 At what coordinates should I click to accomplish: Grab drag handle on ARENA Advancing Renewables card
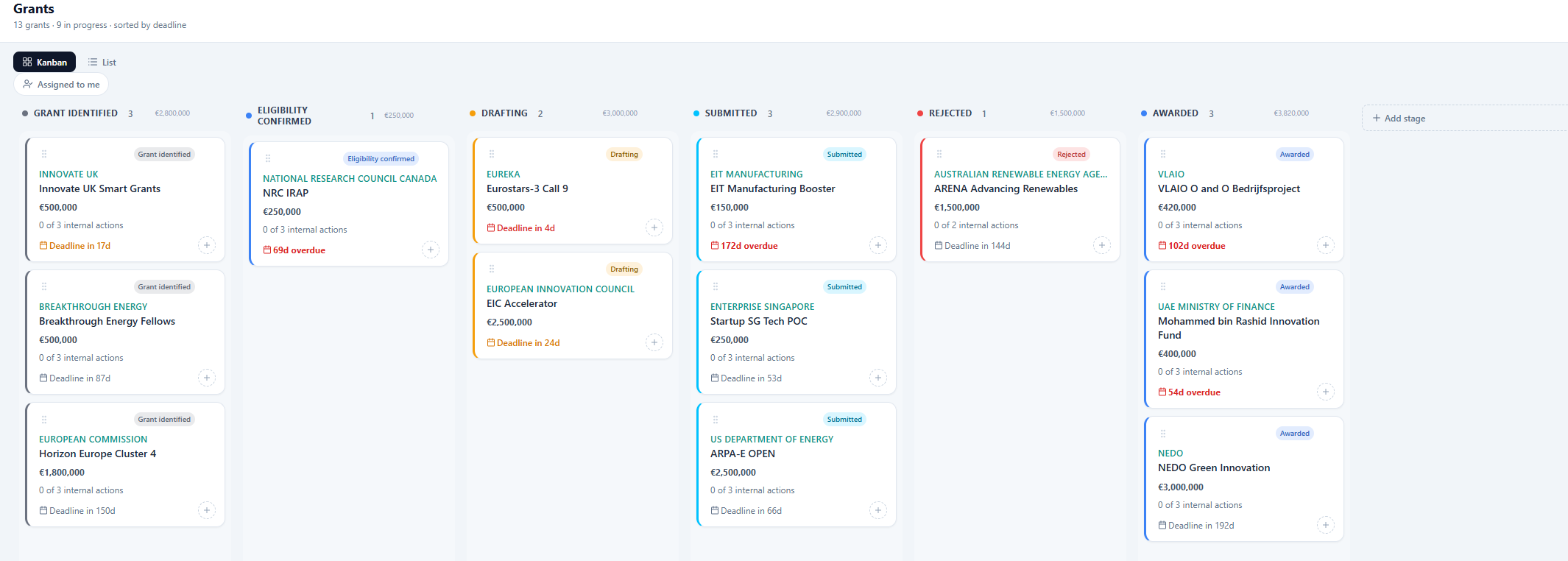tap(939, 154)
